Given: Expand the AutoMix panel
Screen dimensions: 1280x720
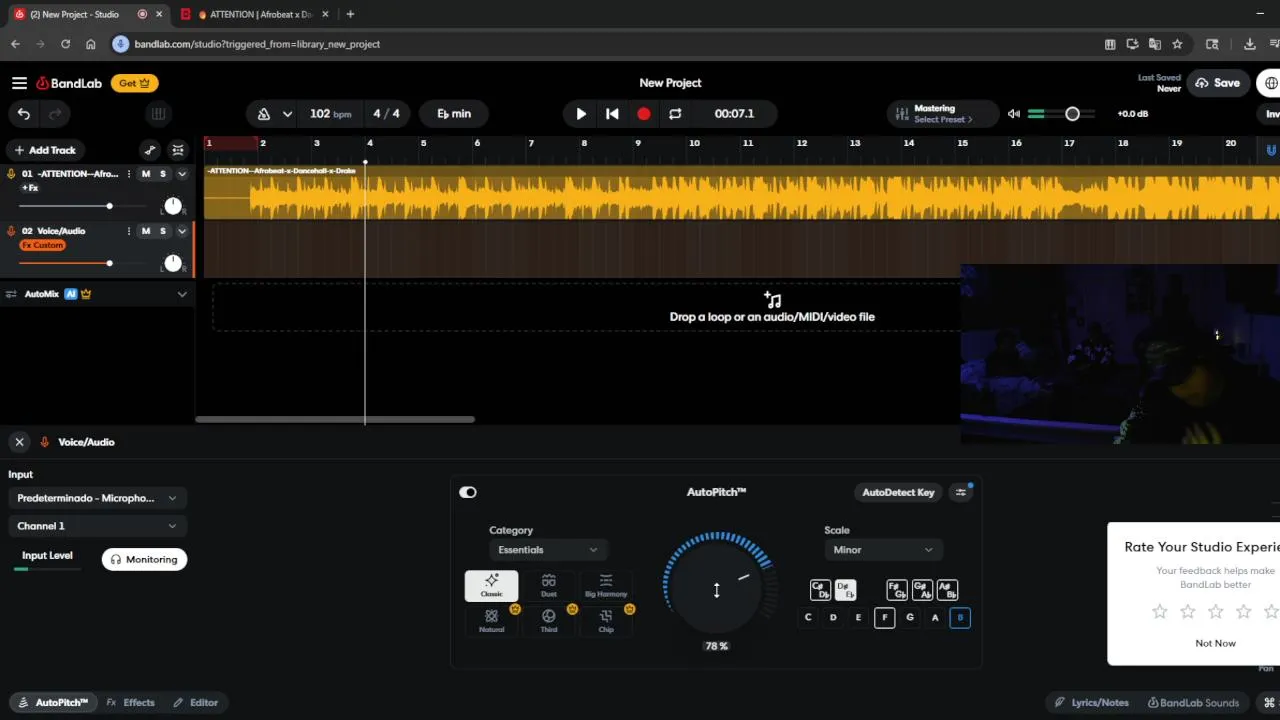Looking at the screenshot, I should pos(182,294).
